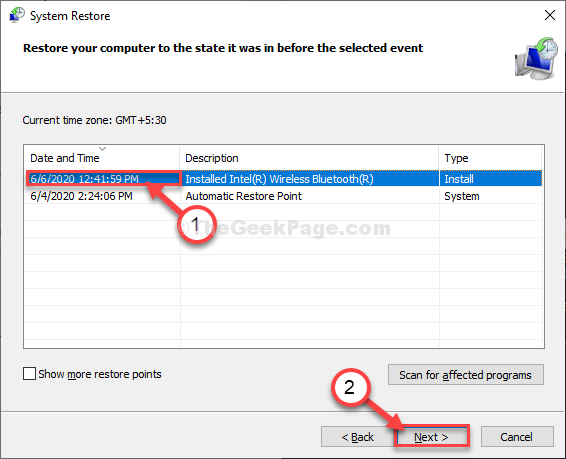
Task: Click the Install type cell
Action: [459, 179]
